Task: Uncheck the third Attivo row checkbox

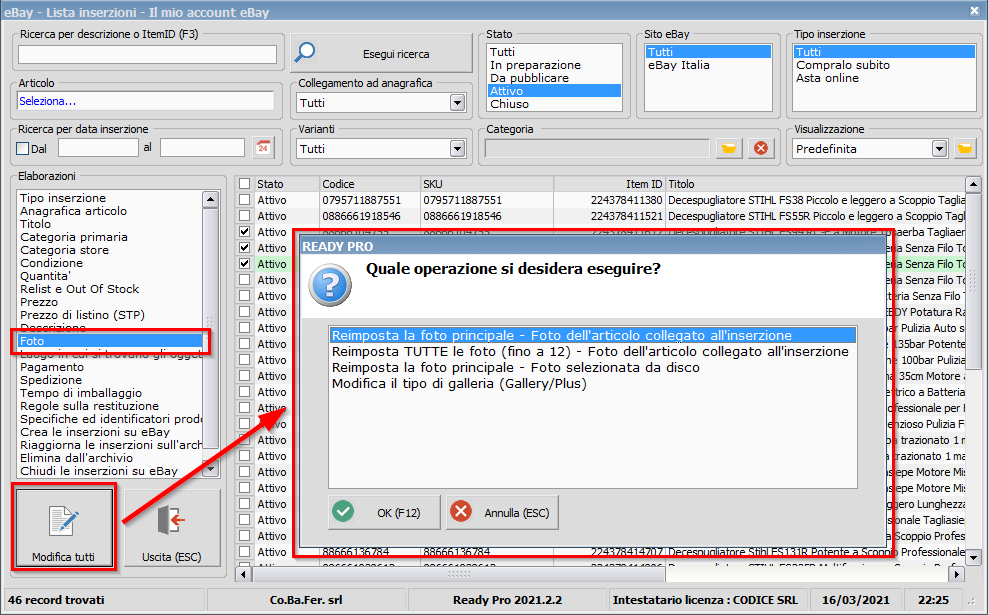Action: [x=245, y=232]
